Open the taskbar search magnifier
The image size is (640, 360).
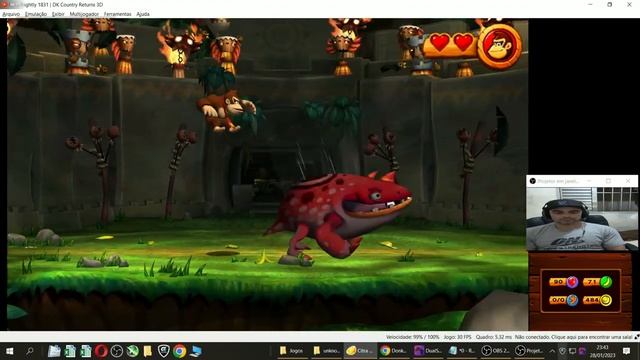coord(29,351)
